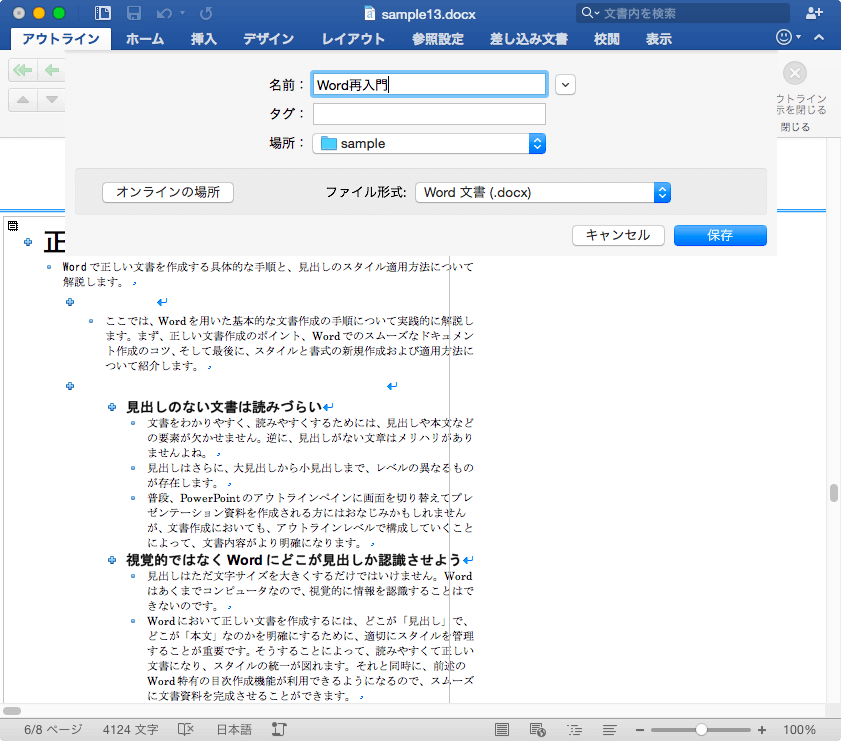
Task: Click the sample13.docx document proxy icon
Action: click(x=370, y=13)
